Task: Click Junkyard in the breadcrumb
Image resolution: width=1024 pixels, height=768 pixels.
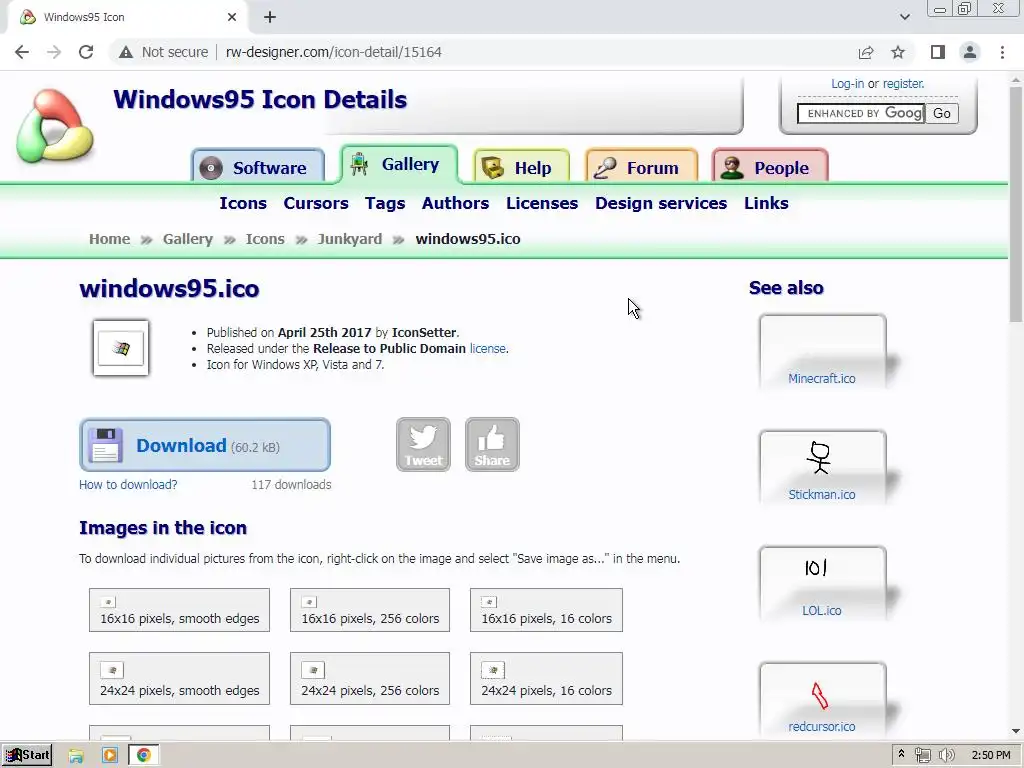Action: [x=350, y=239]
